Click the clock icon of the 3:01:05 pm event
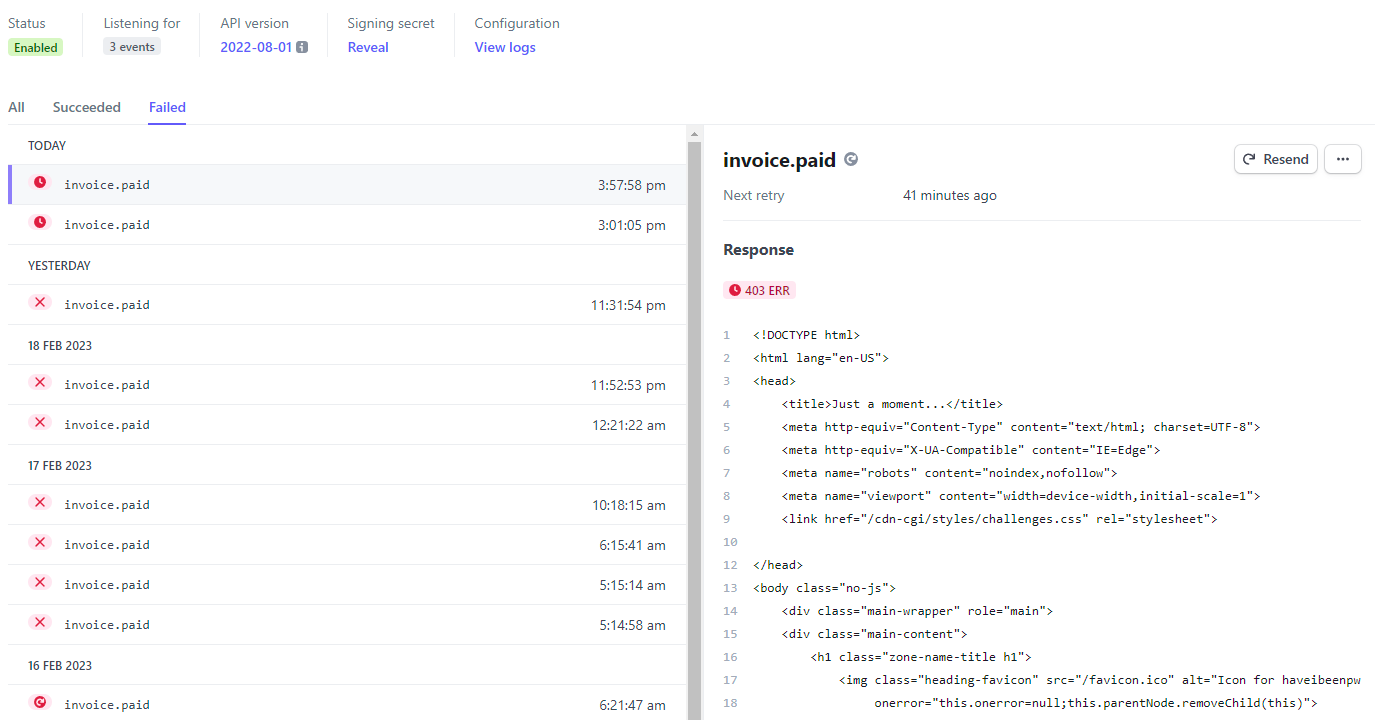 tap(40, 222)
